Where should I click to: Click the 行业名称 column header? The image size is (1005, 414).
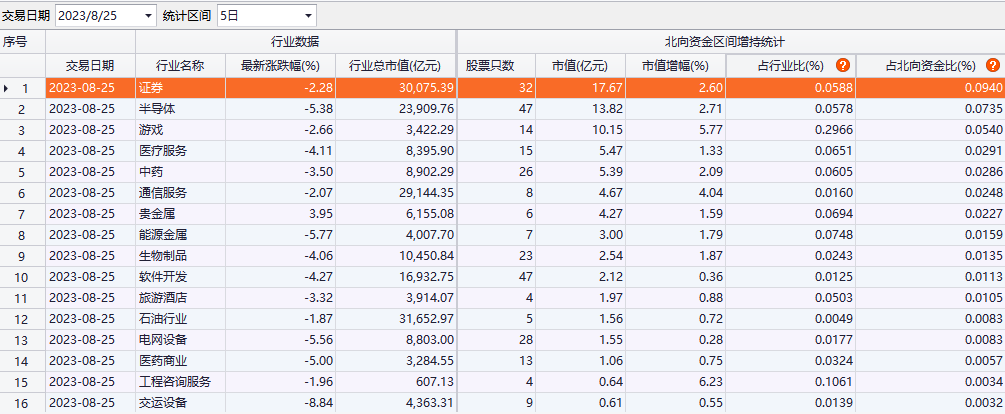click(179, 66)
